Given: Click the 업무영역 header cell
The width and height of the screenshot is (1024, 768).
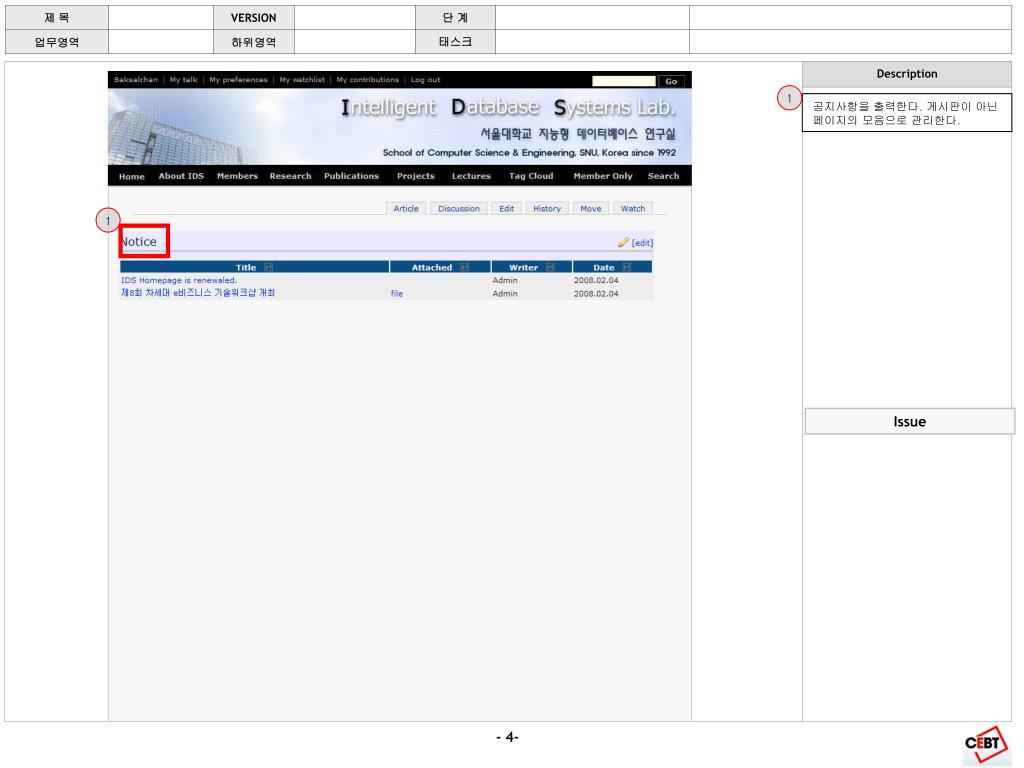Looking at the screenshot, I should 57,42.
